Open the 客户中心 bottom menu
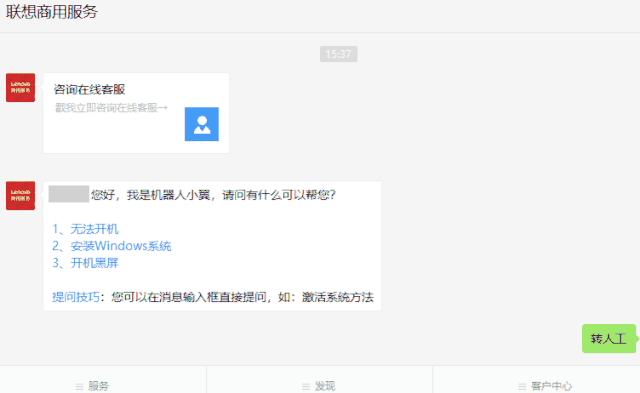This screenshot has height=393, width=640. pyautogui.click(x=545, y=386)
